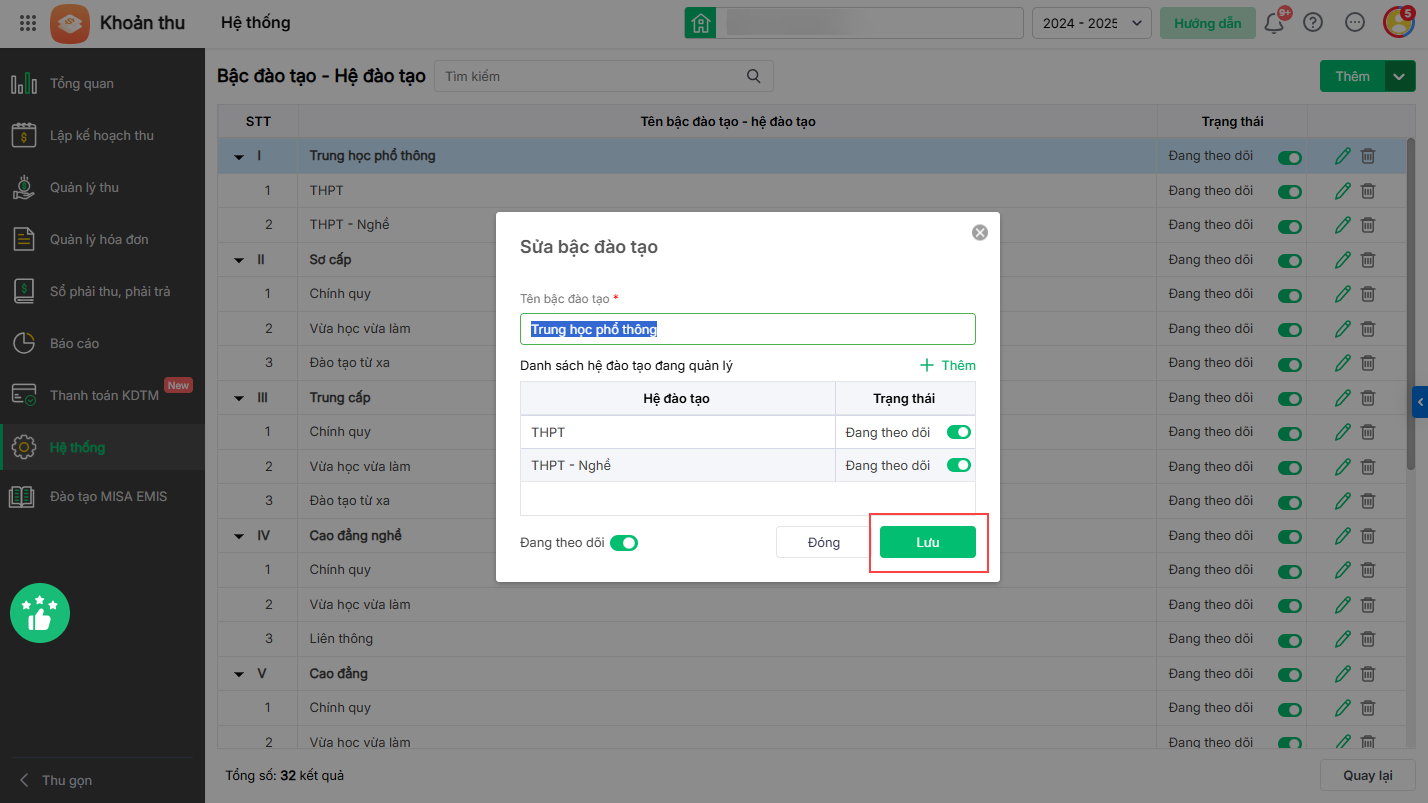The image size is (1428, 803).
Task: Click the notification bell icon
Action: coord(1274,23)
